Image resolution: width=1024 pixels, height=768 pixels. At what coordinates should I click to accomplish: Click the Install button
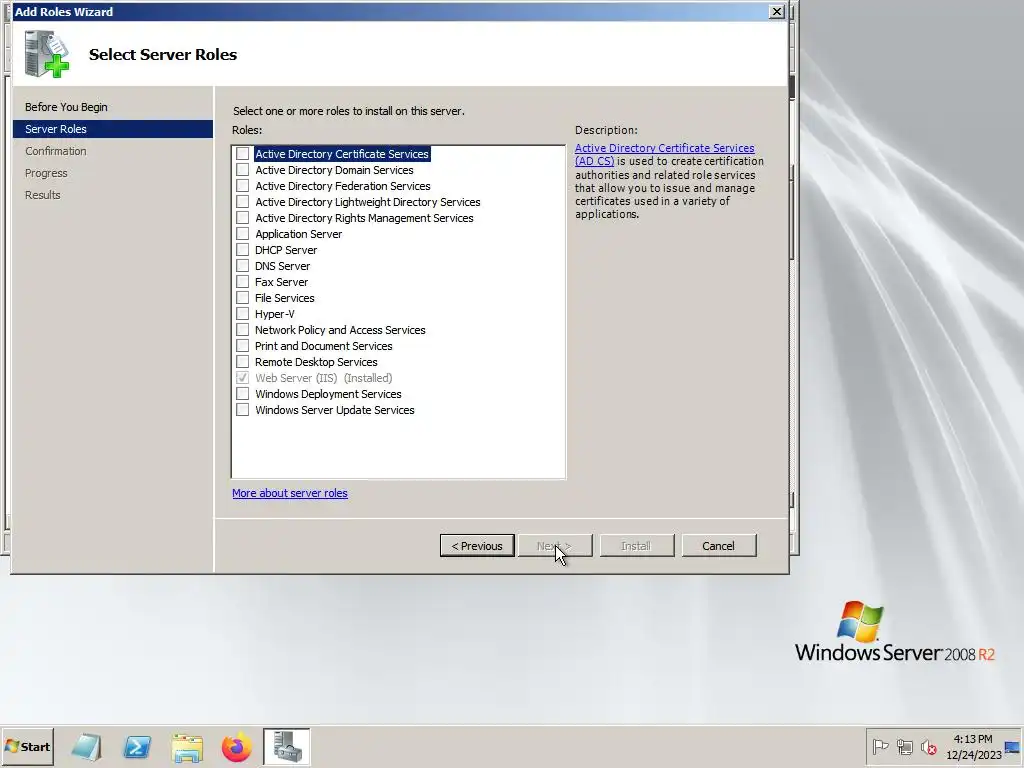pos(636,545)
